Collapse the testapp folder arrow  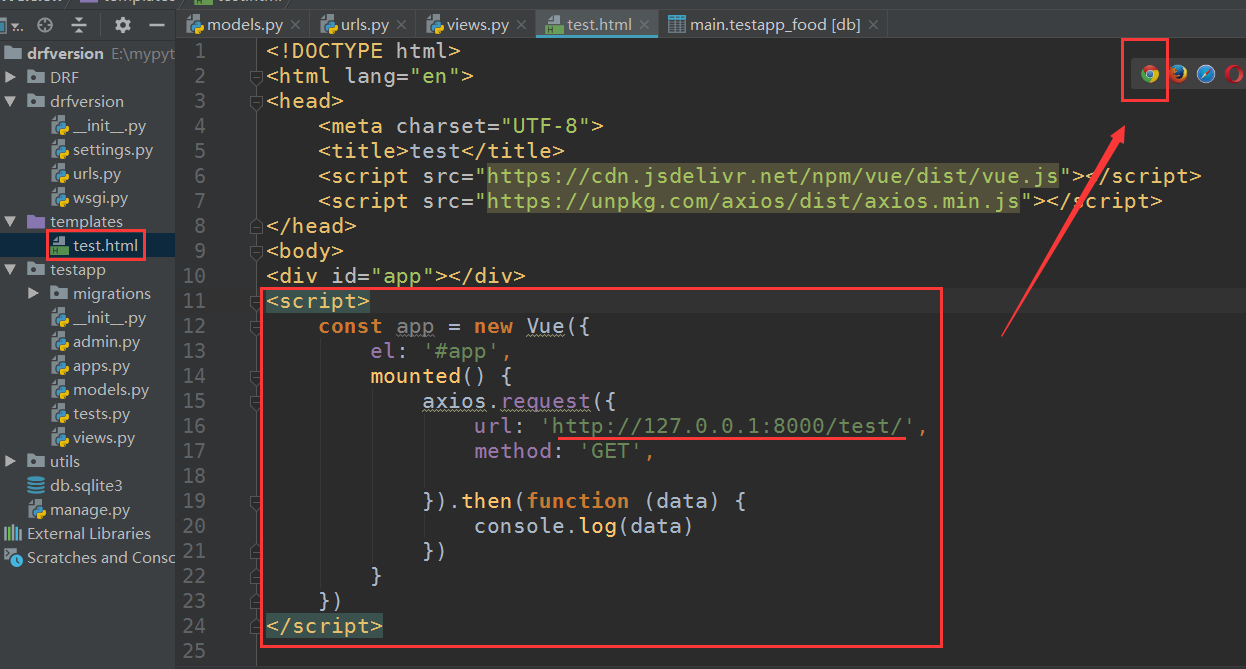(x=11, y=269)
